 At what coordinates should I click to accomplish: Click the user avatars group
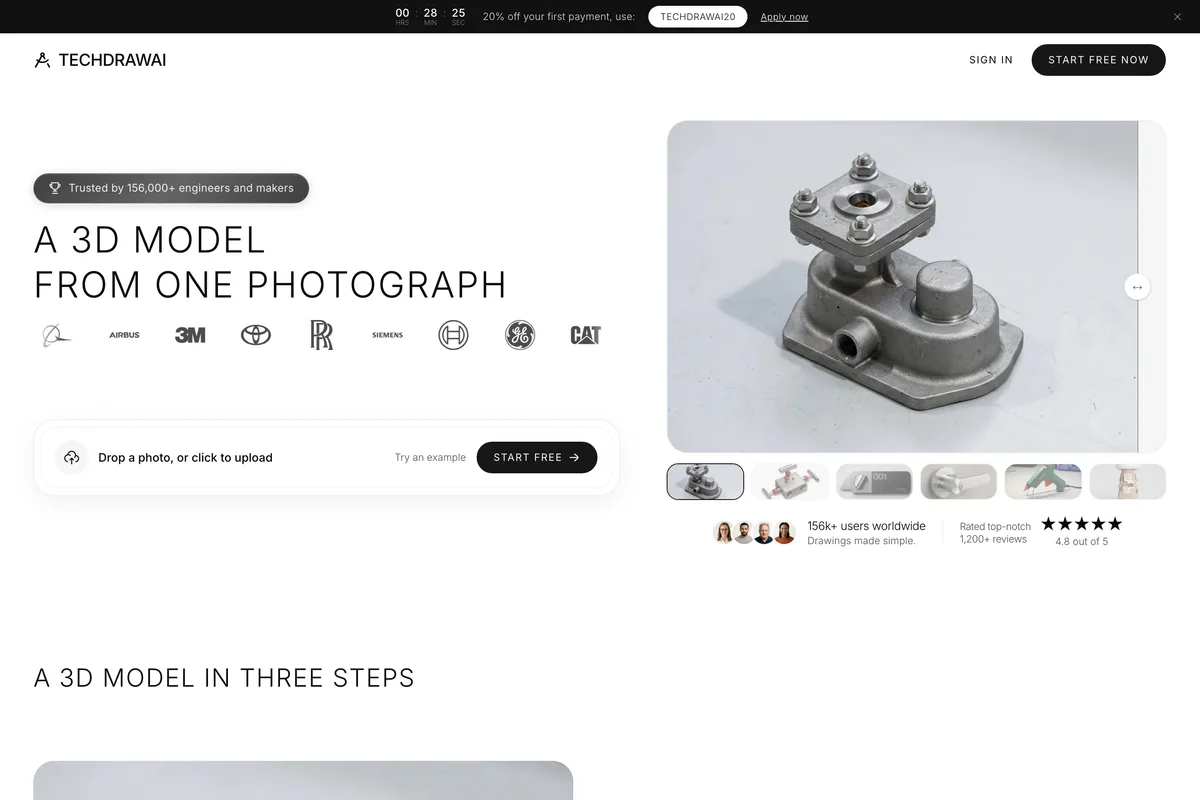[754, 533]
